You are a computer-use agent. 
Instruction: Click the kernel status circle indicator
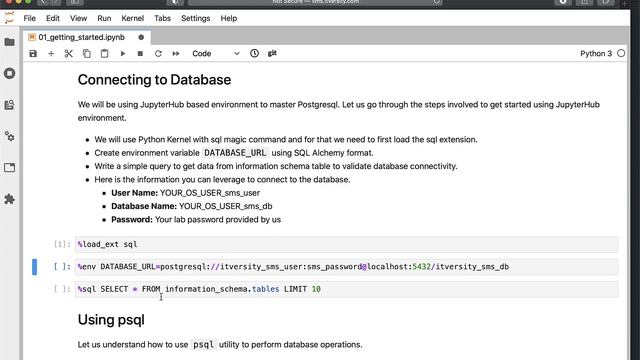coord(621,53)
